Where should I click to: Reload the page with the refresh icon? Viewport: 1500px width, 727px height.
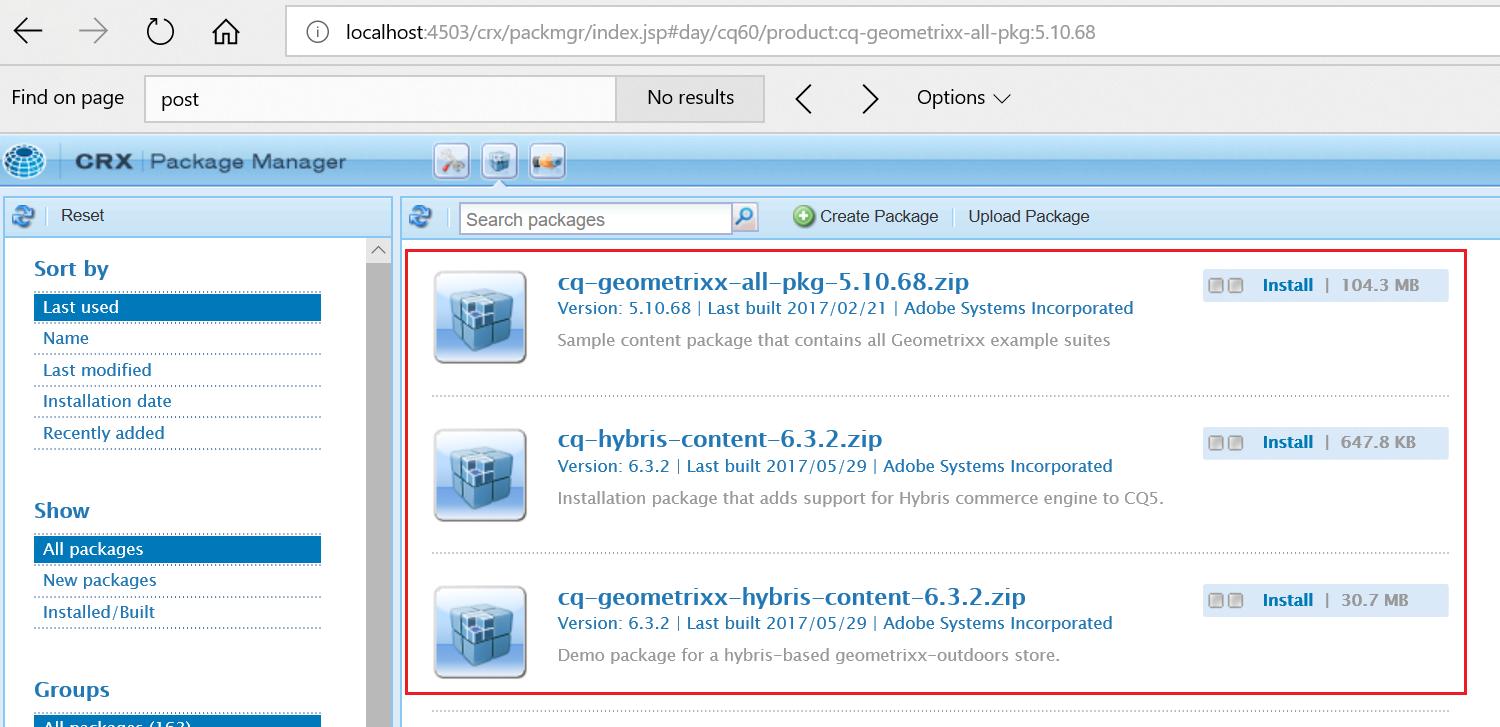160,32
